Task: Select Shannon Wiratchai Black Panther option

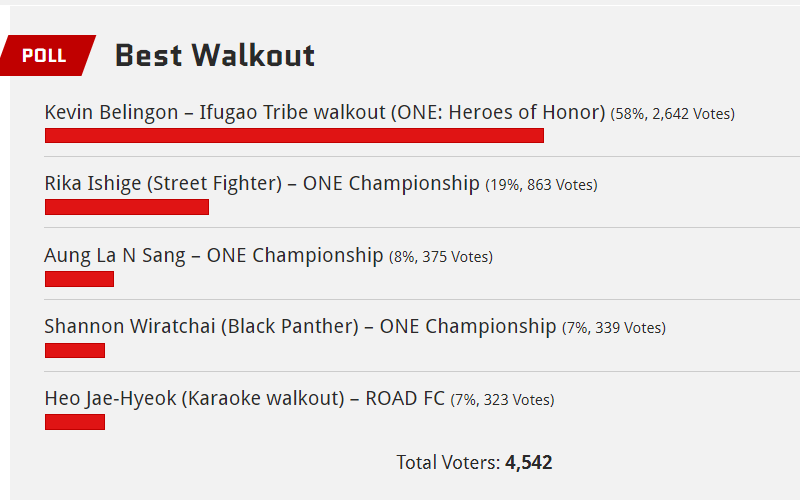Action: 300,327
